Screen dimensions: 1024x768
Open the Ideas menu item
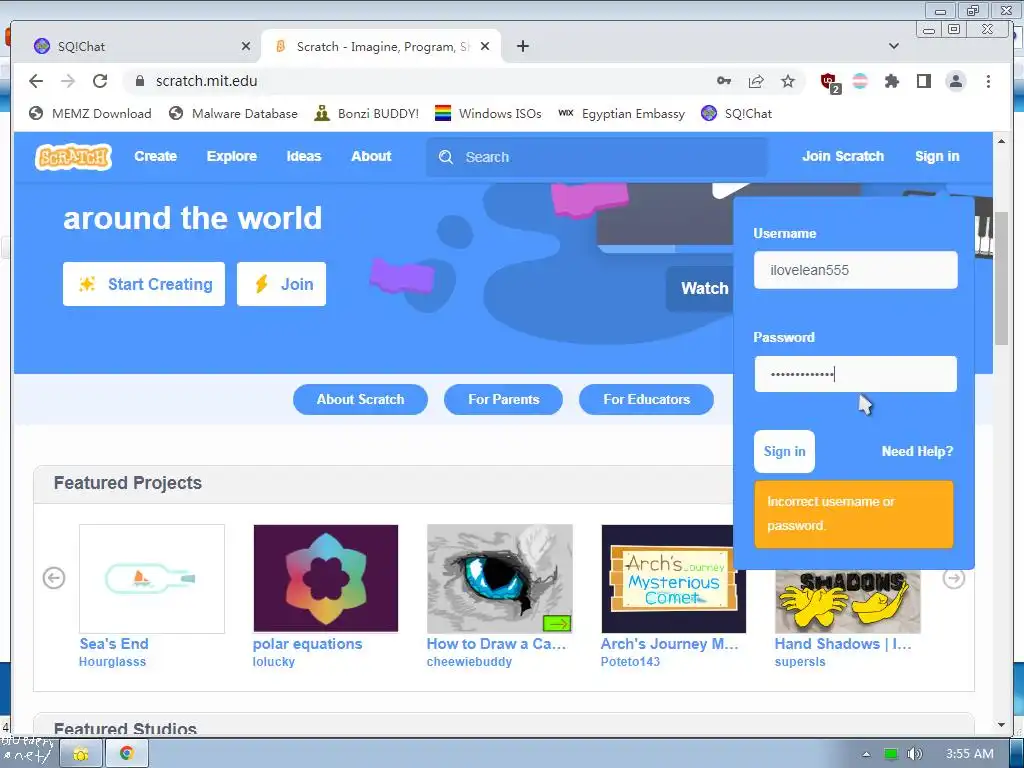click(304, 157)
